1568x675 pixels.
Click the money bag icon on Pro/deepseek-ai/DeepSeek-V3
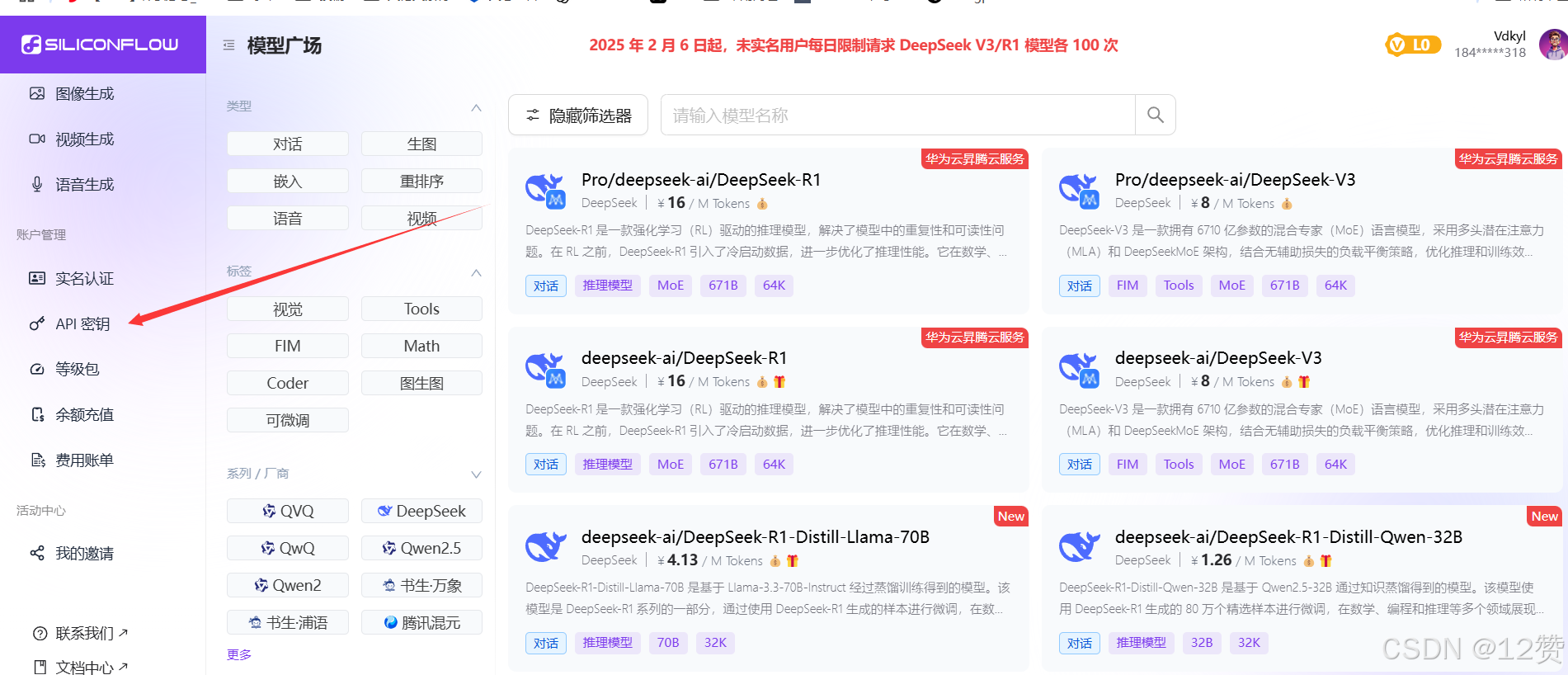click(x=1287, y=204)
